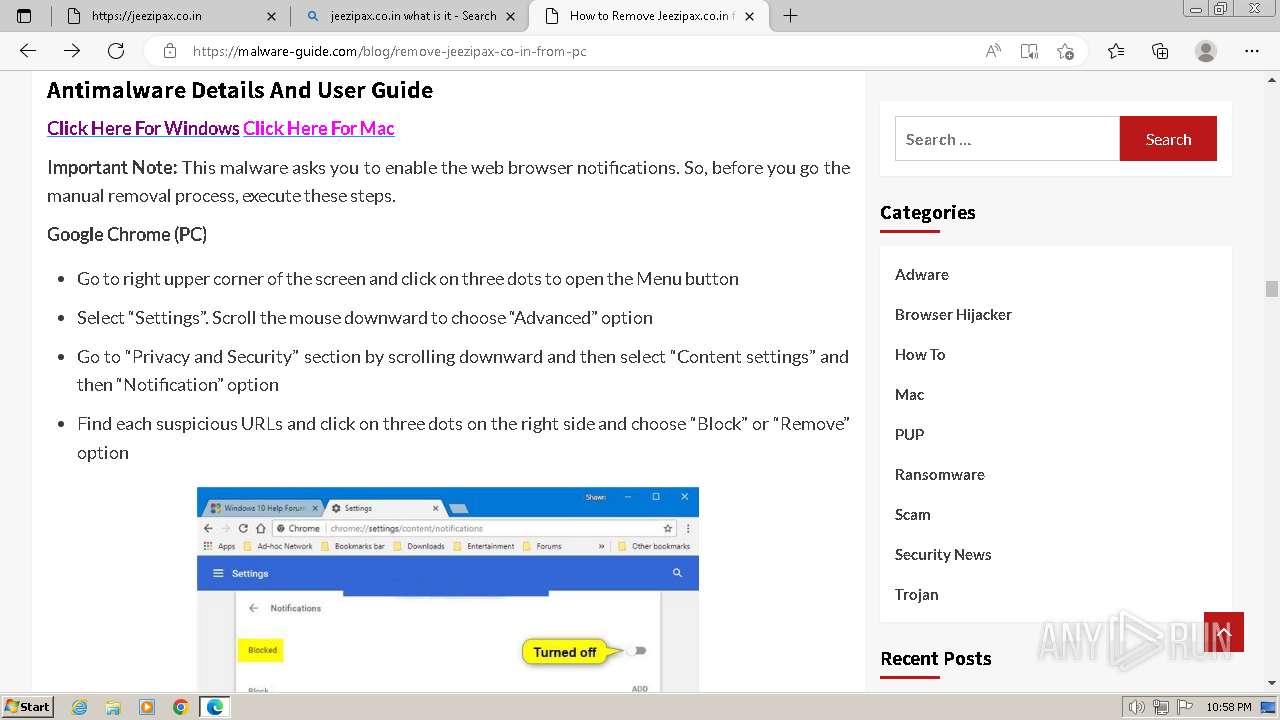Click the 10:58 PM system clock
1280x720 pixels.
point(1229,707)
